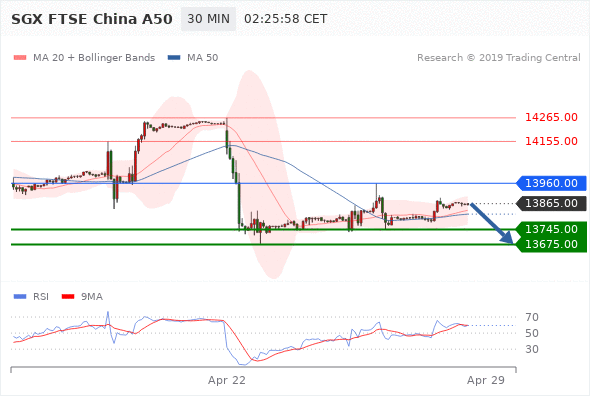Click the green 13745.00 support tag

point(551,229)
